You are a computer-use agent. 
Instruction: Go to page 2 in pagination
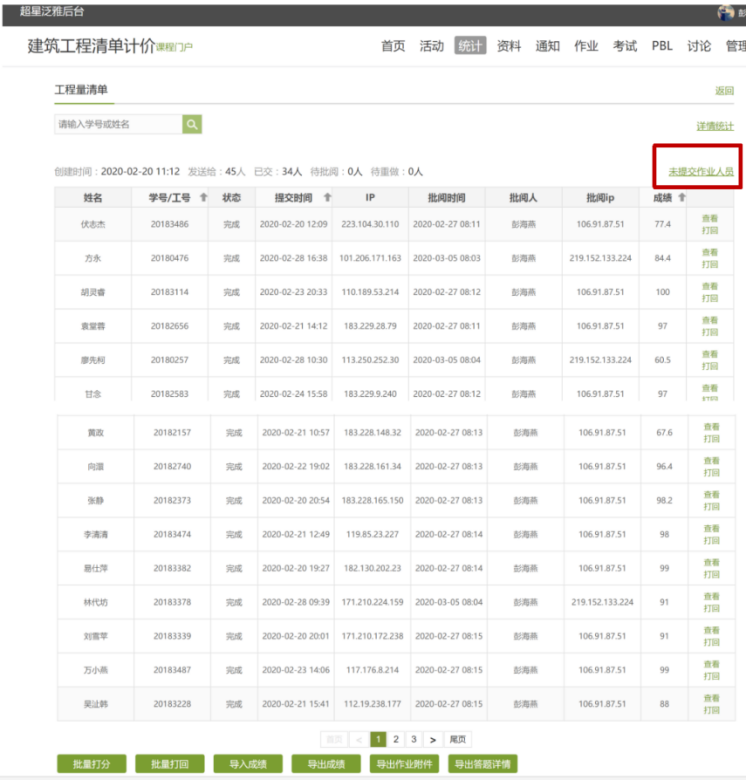pos(396,739)
